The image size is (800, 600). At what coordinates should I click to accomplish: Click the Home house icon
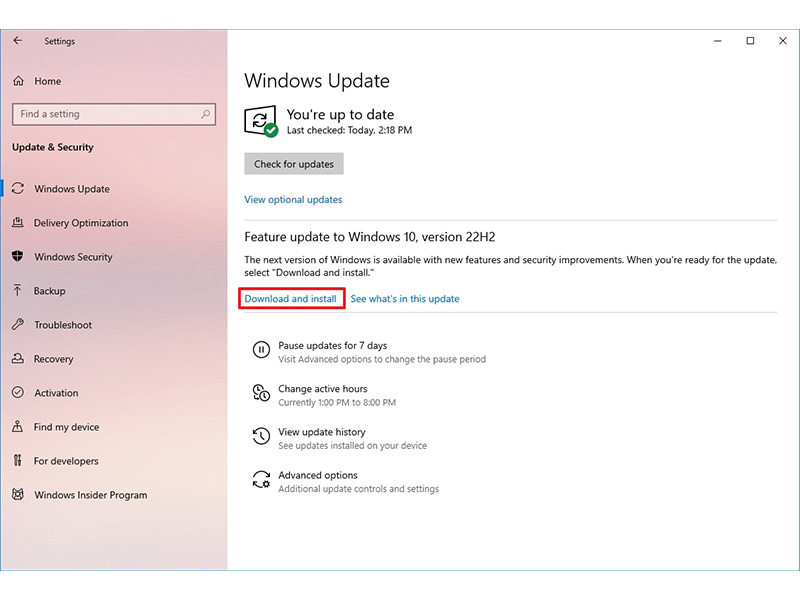point(18,81)
